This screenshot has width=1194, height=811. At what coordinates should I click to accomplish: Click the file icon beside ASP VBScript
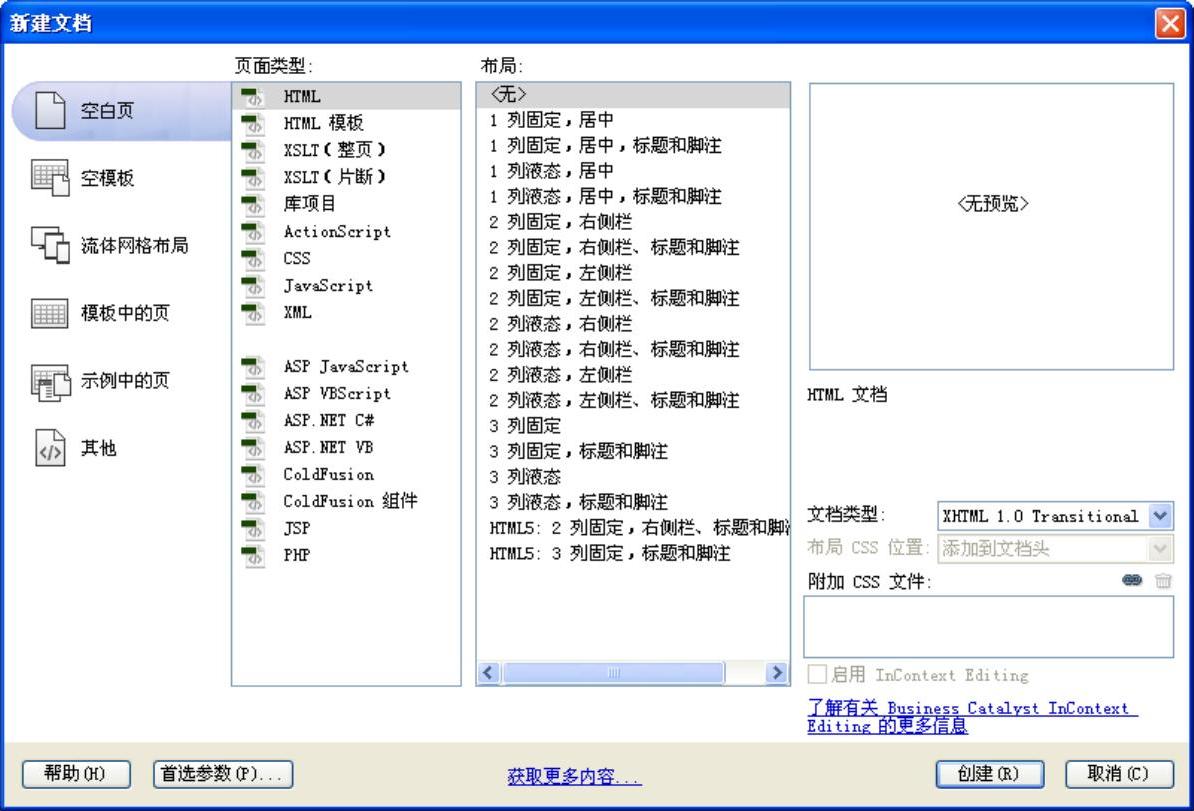click(253, 393)
